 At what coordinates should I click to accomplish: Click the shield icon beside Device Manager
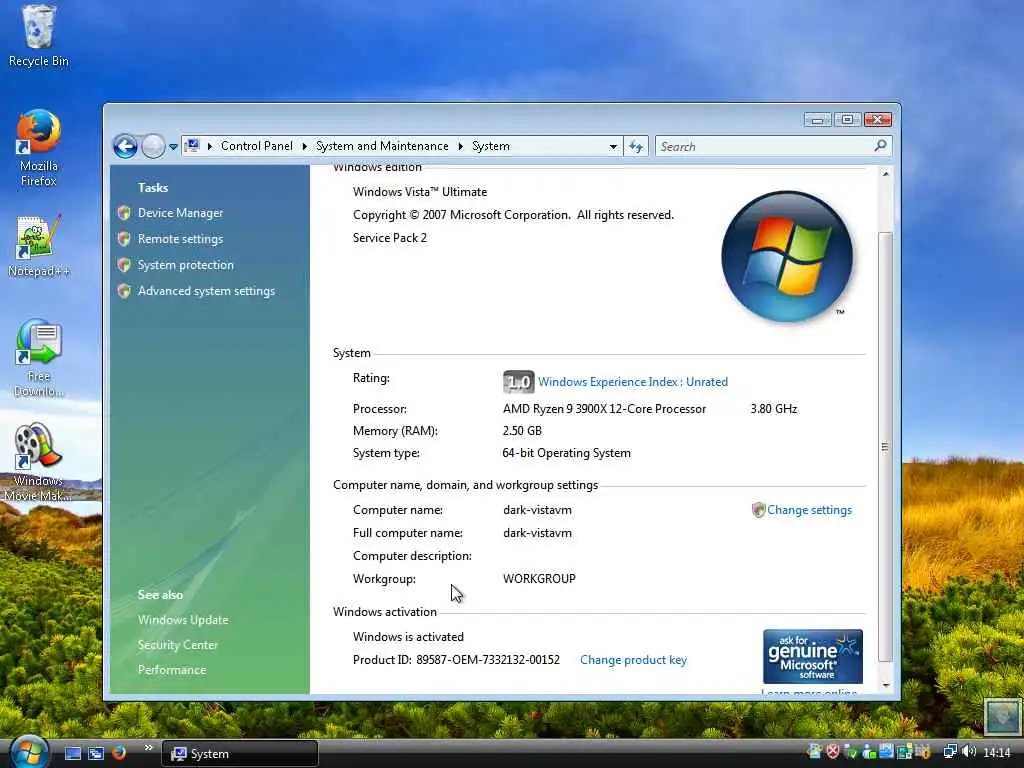tap(124, 213)
